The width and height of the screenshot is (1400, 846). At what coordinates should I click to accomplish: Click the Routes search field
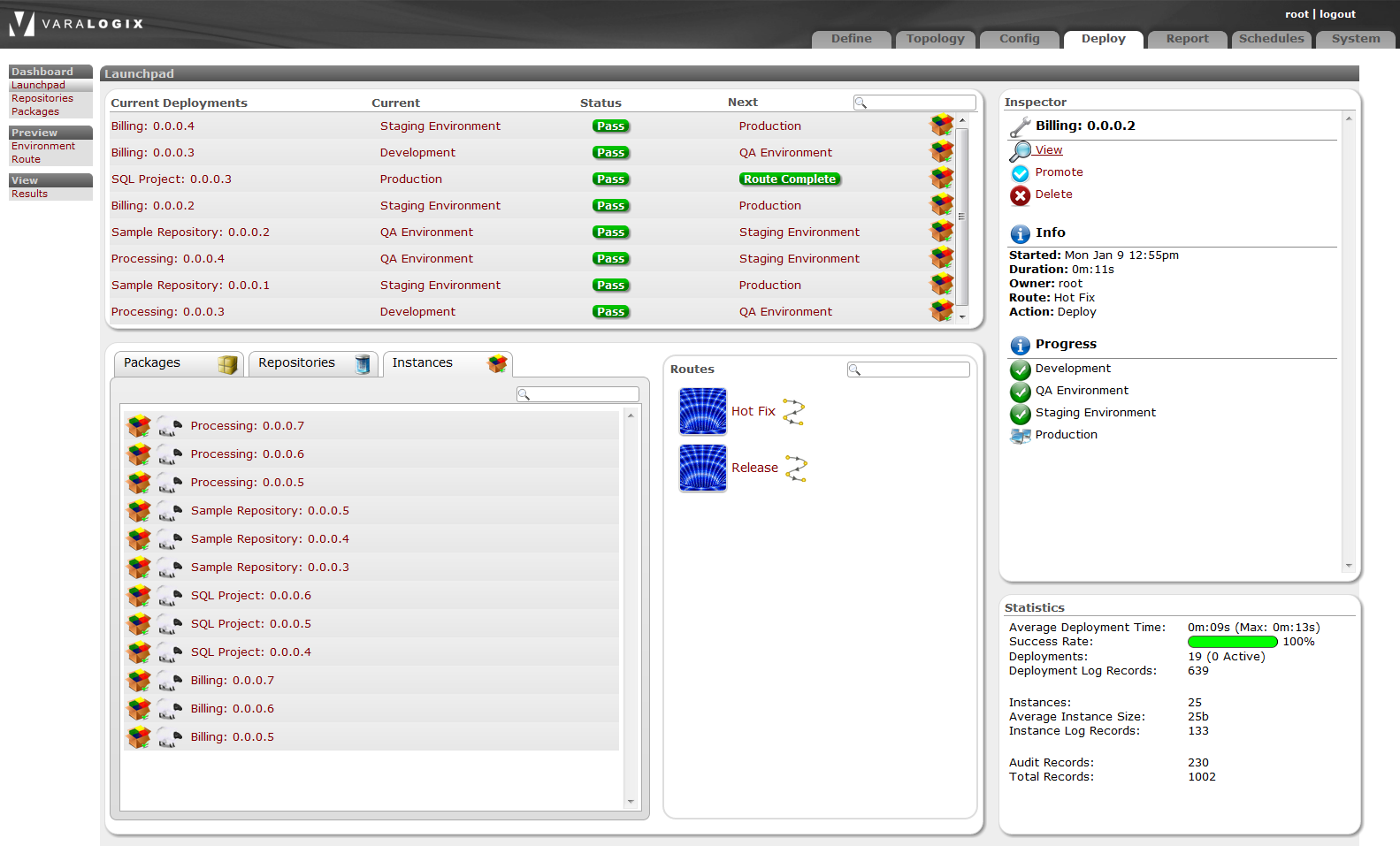[908, 370]
